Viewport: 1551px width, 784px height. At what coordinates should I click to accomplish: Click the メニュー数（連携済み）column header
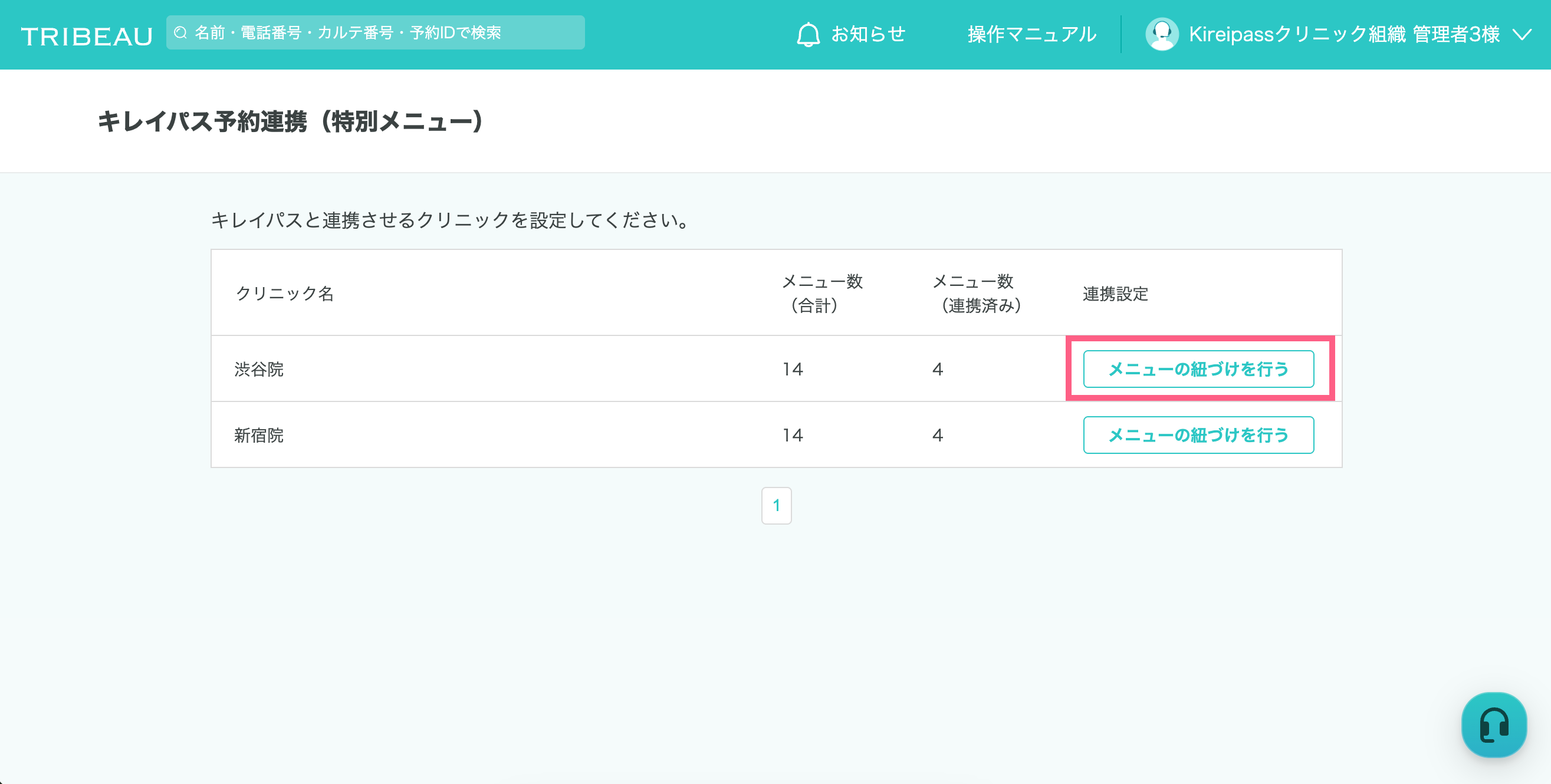point(977,294)
